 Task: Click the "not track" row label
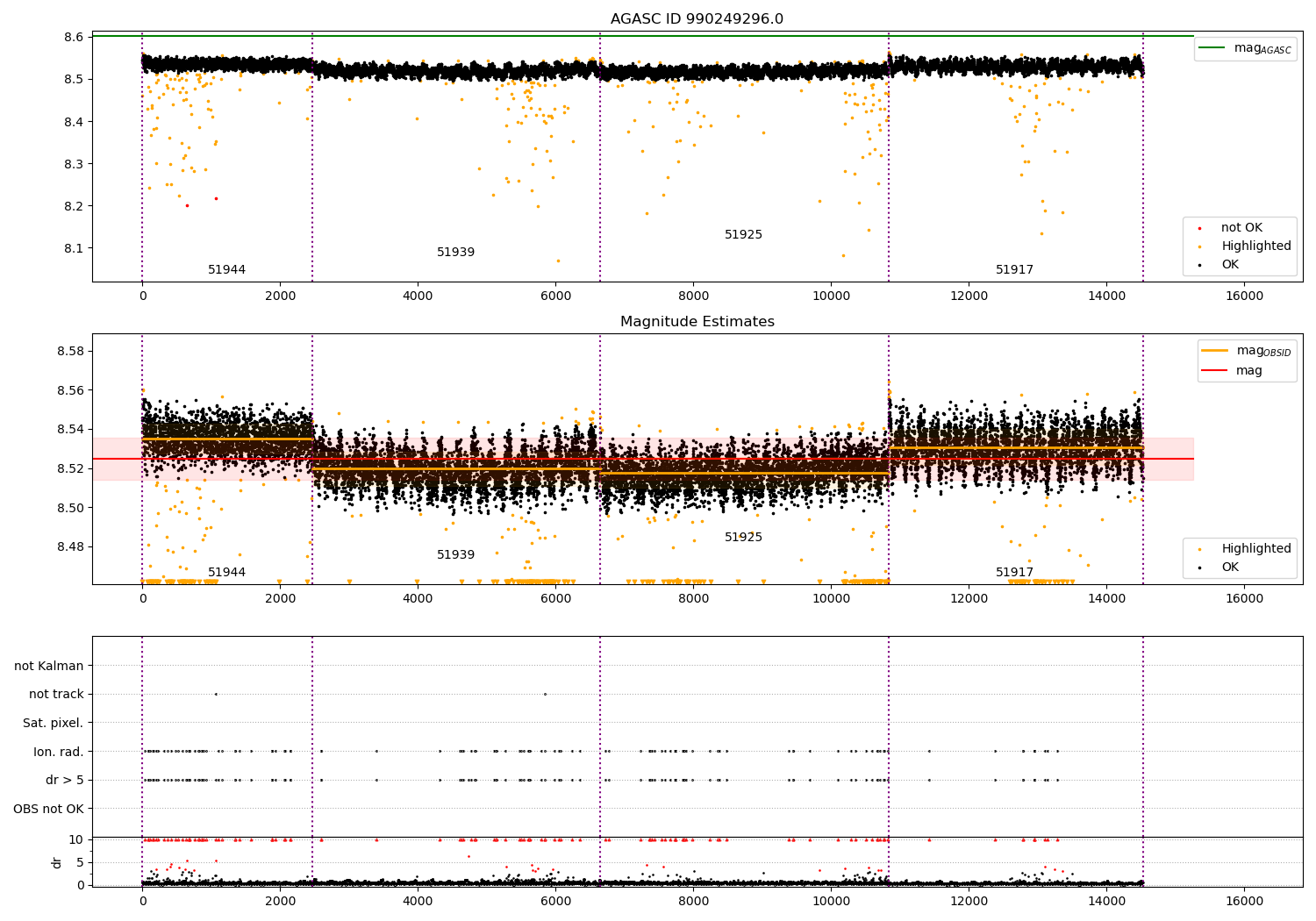(x=56, y=695)
